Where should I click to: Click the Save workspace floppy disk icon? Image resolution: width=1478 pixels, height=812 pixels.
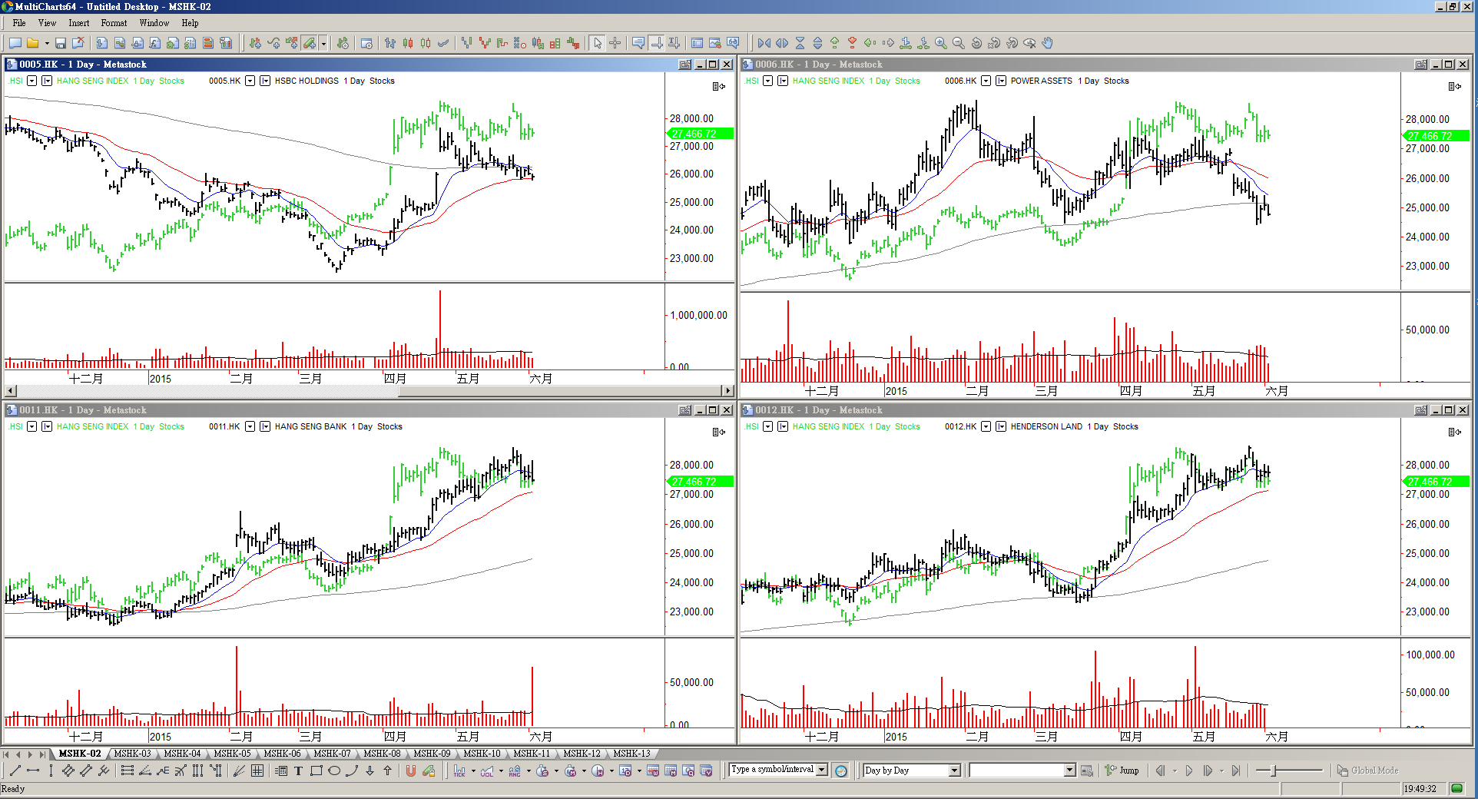pyautogui.click(x=60, y=44)
